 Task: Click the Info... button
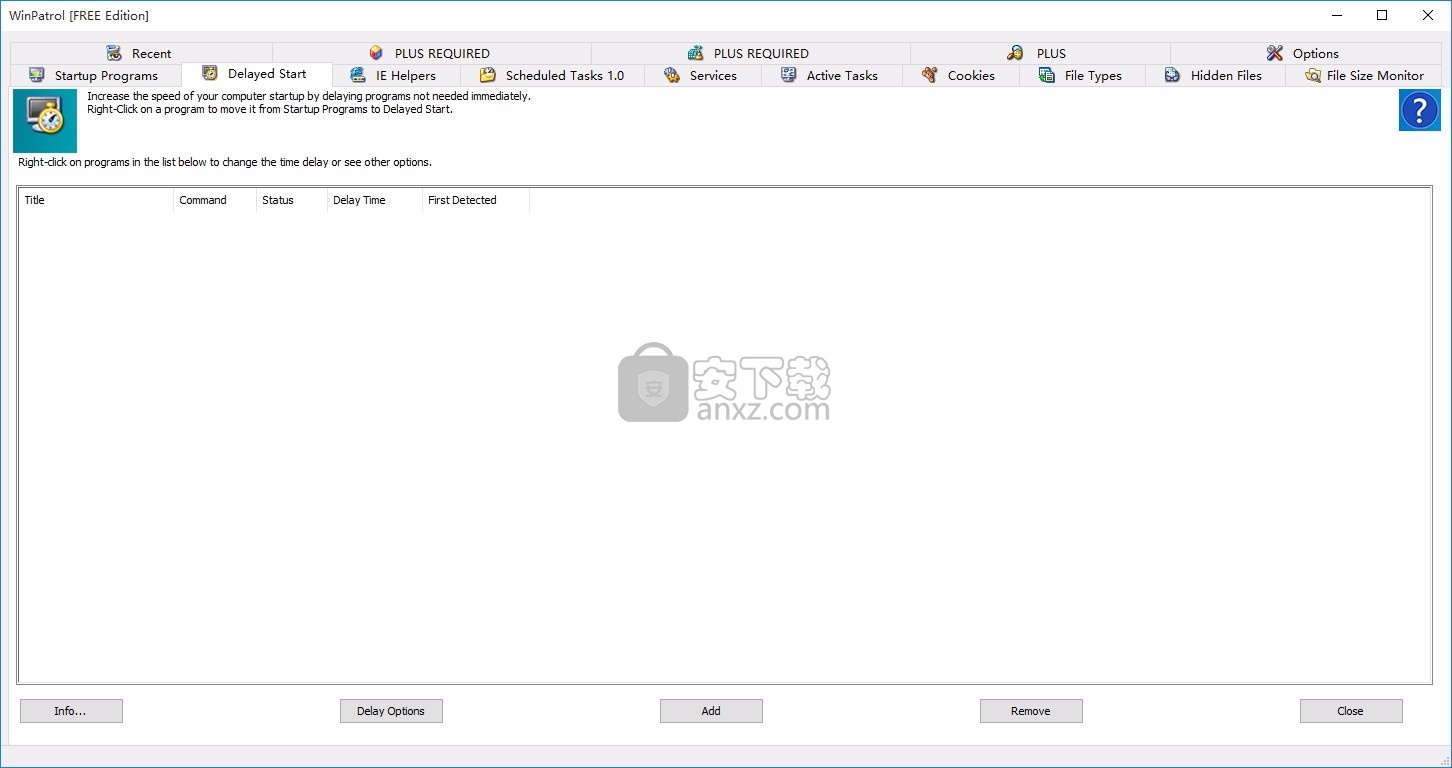tap(71, 711)
